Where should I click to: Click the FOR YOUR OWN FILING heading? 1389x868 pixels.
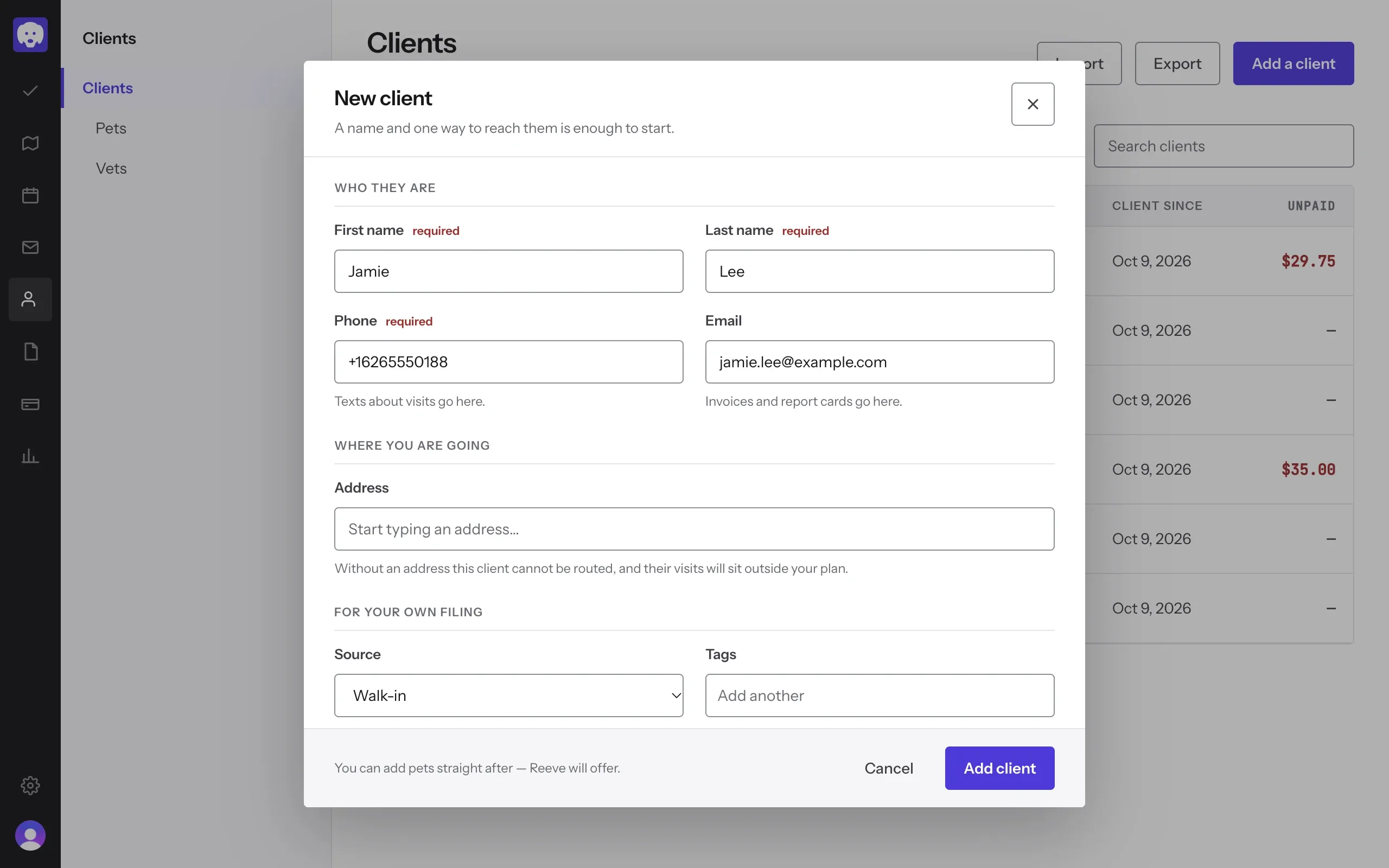point(409,612)
